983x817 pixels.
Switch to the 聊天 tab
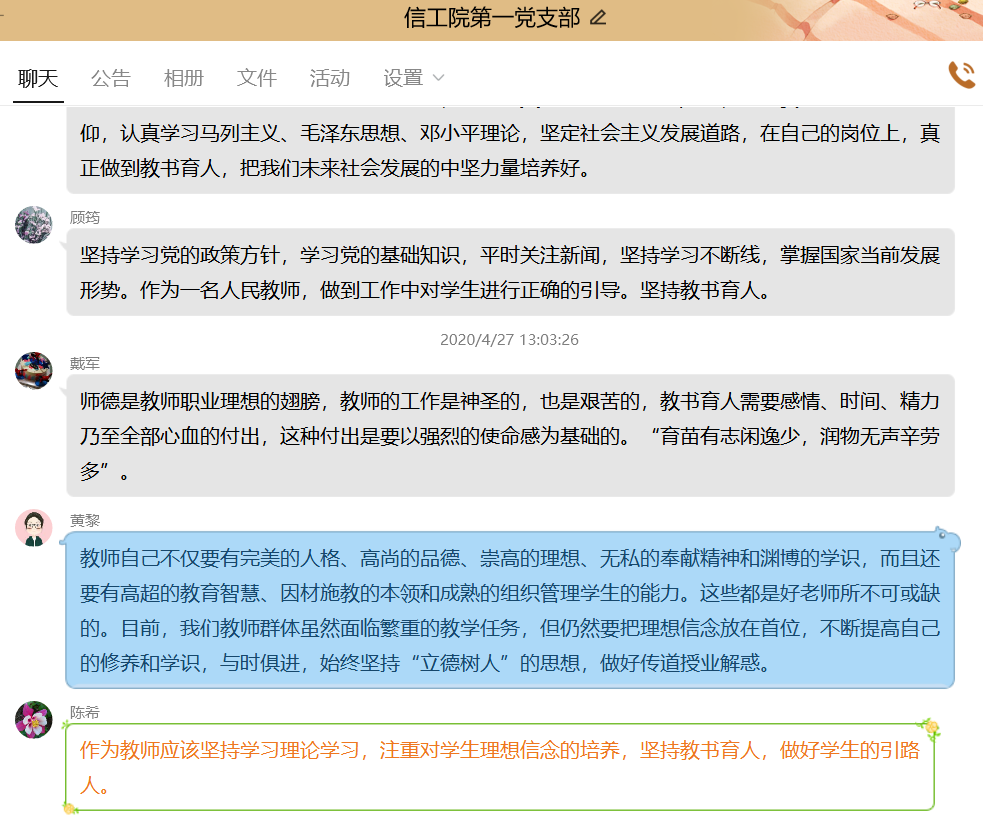38,78
